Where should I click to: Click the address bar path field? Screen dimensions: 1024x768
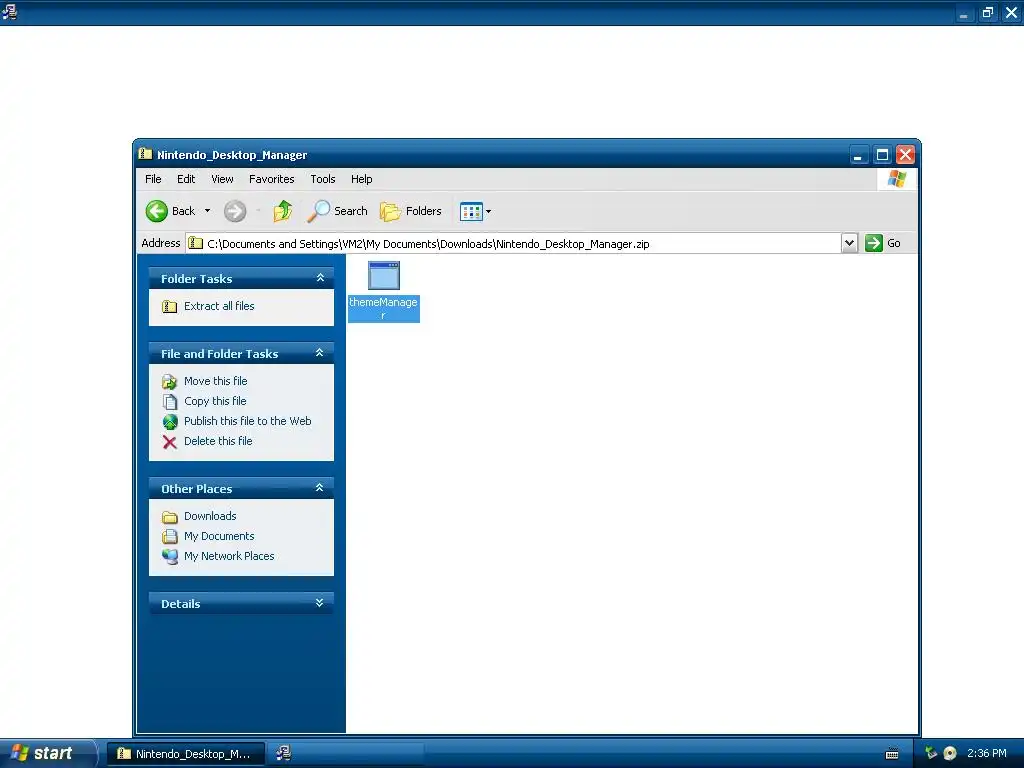[x=514, y=244]
